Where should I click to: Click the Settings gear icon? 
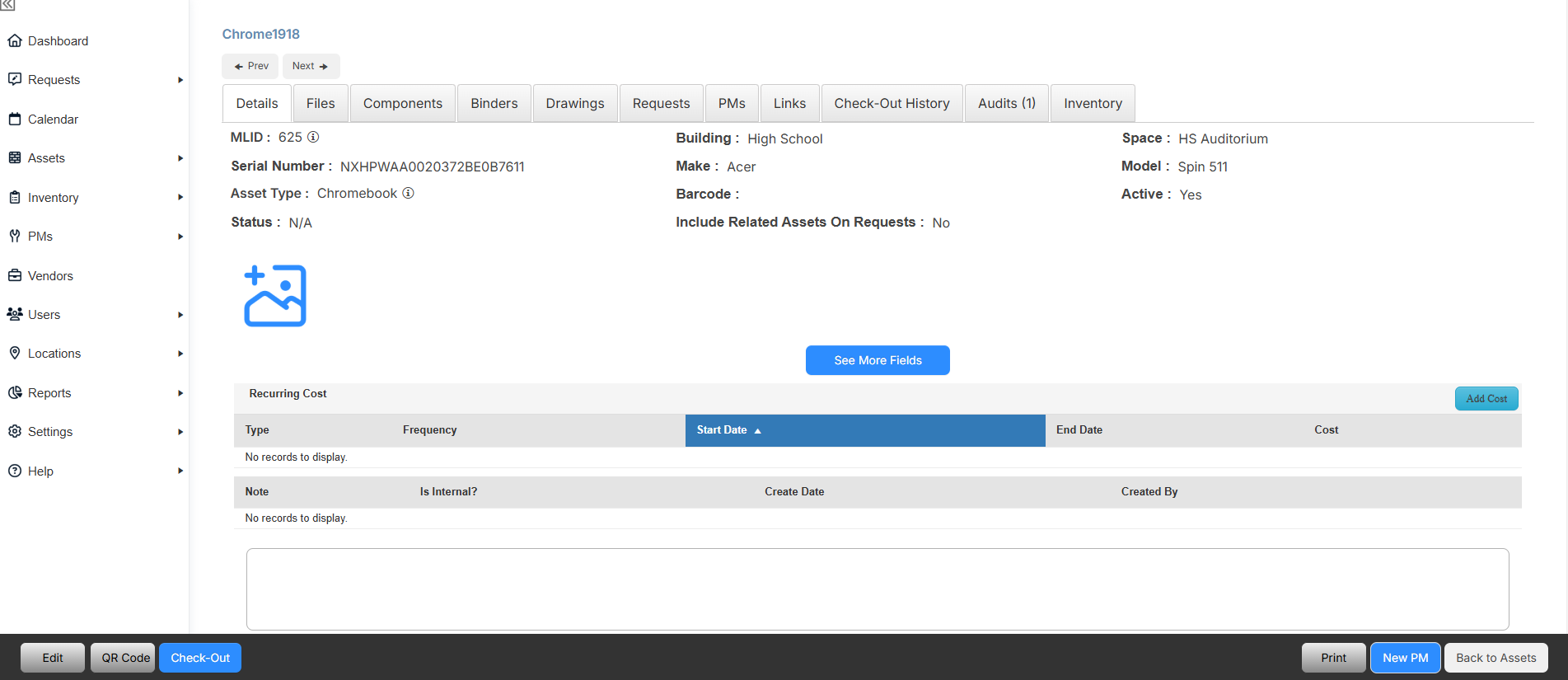pos(15,431)
